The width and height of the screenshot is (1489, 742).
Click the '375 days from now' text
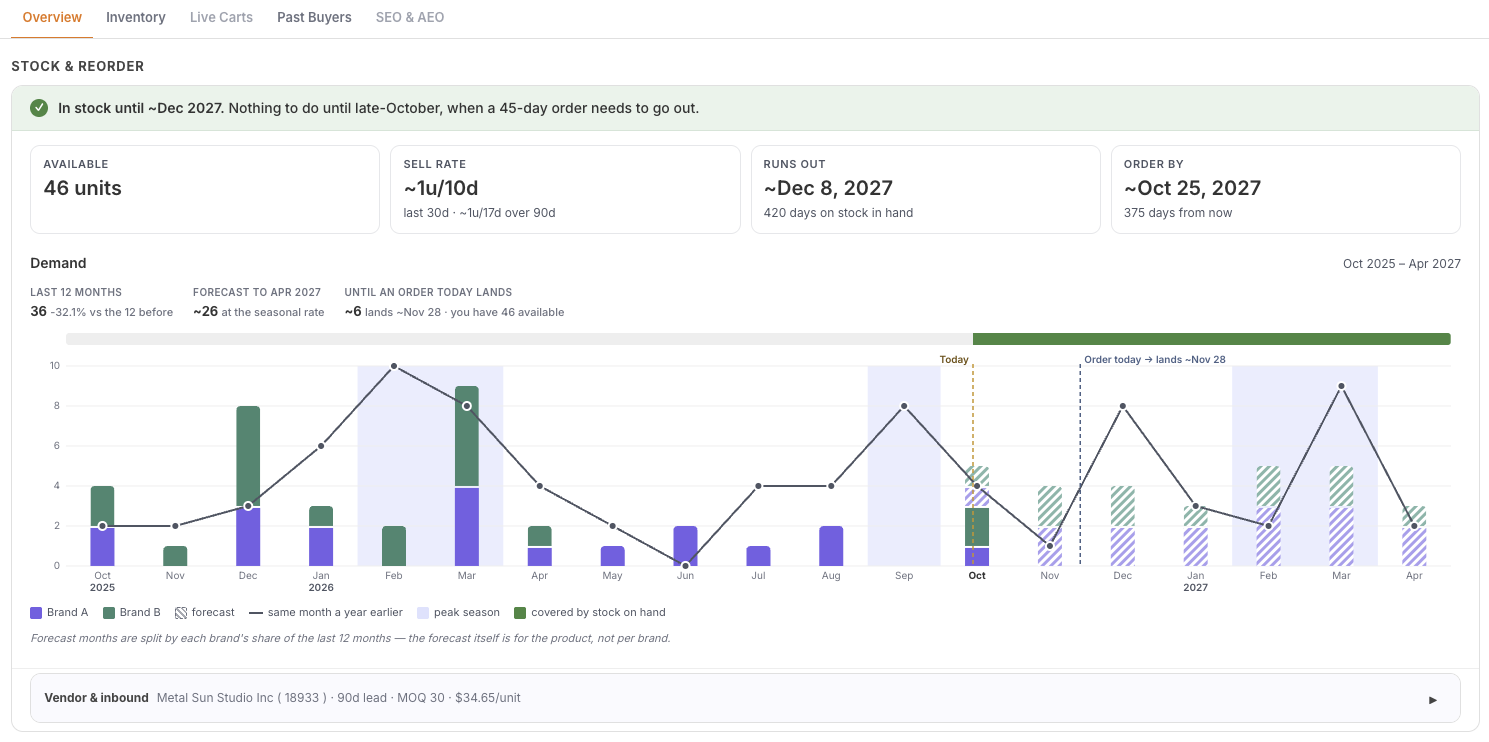[x=1178, y=213]
